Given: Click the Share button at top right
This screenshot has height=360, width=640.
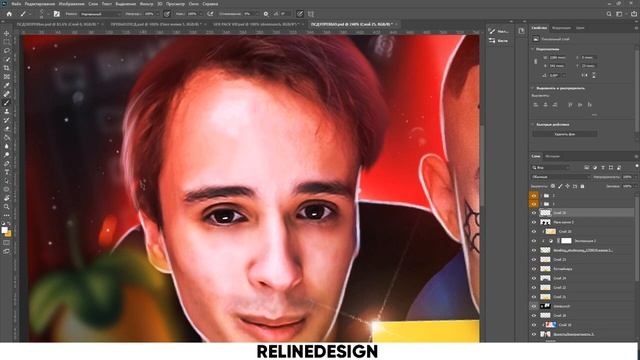Looking at the screenshot, I should 634,13.
